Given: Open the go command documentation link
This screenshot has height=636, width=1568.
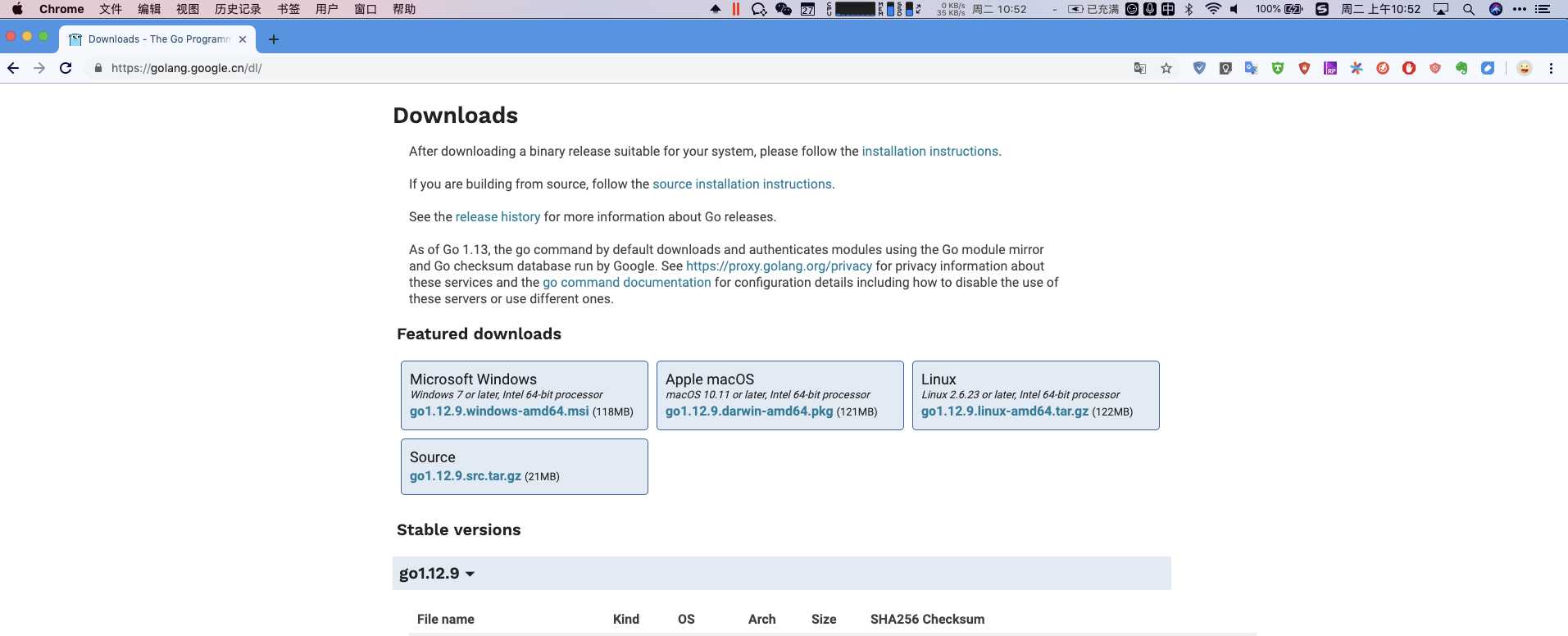Looking at the screenshot, I should click(x=627, y=282).
